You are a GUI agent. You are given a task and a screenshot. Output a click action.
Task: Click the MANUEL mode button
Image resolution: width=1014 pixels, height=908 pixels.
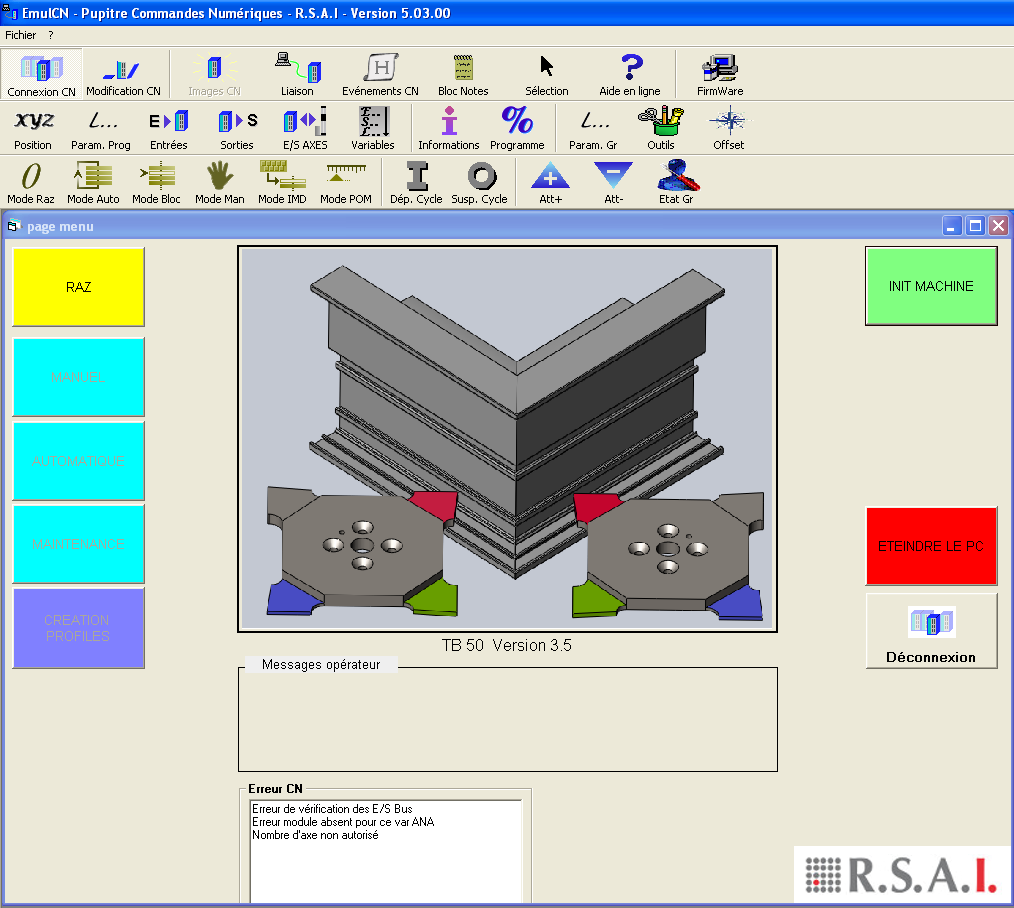78,377
